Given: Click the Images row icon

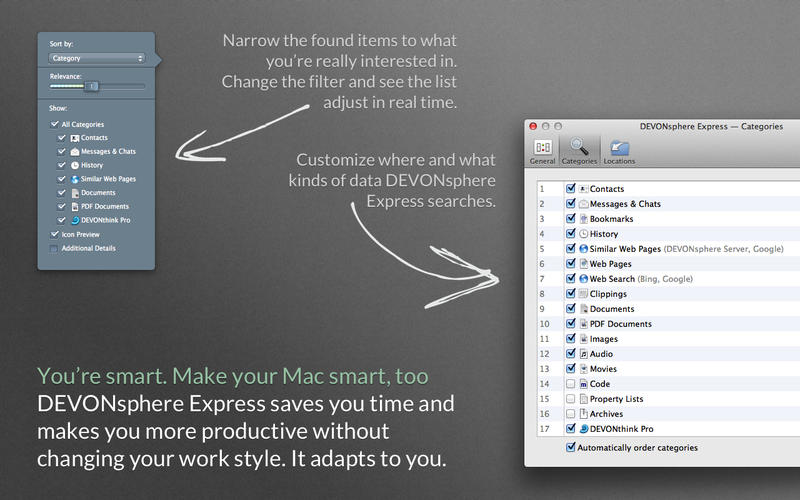Looking at the screenshot, I should (x=584, y=339).
